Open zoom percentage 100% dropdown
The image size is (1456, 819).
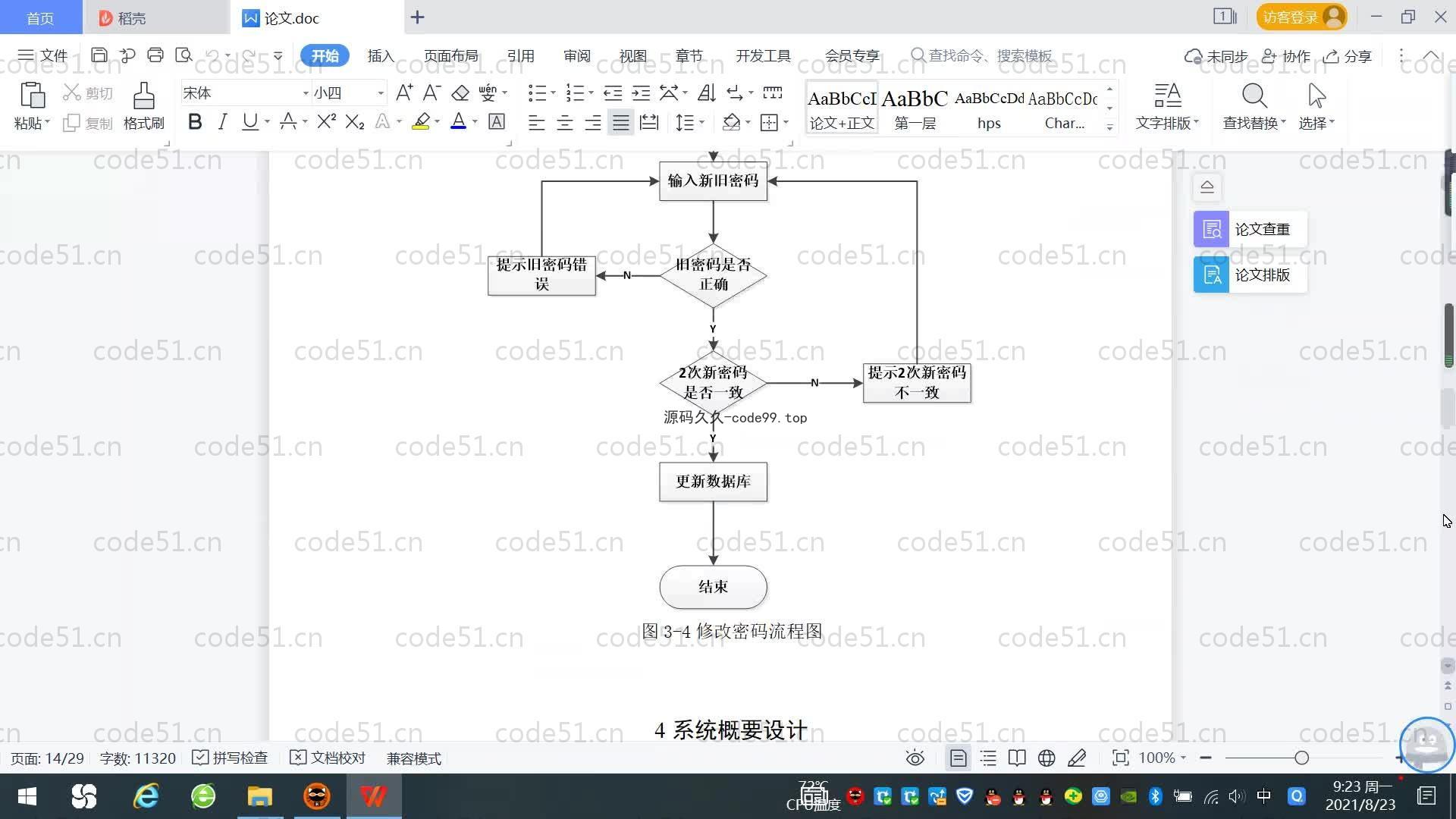point(1162,758)
